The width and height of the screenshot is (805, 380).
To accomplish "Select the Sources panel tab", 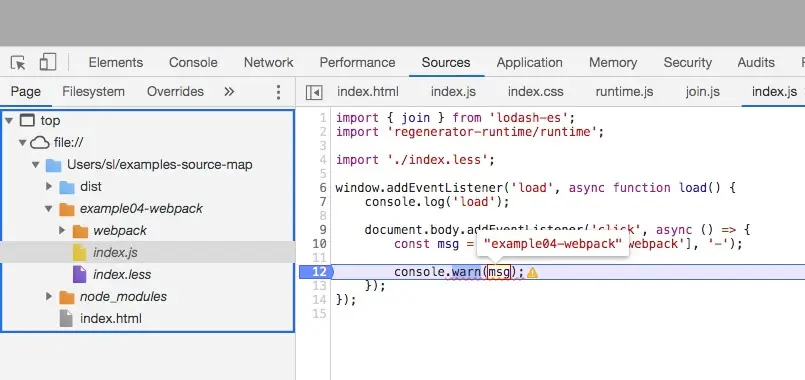I will (x=446, y=63).
